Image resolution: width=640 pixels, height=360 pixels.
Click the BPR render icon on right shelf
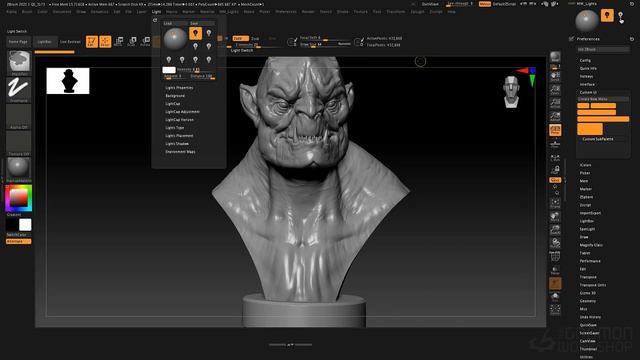pos(555,57)
